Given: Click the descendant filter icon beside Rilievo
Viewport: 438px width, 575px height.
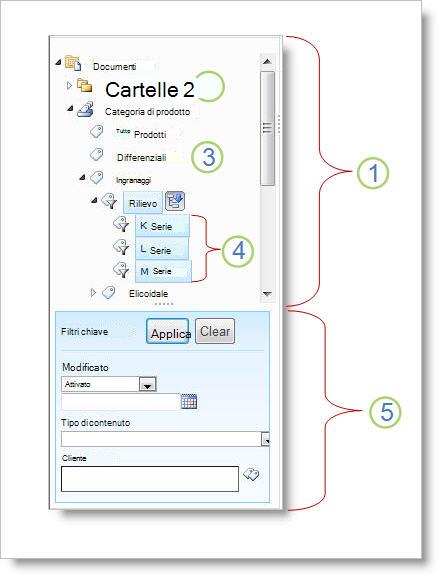Looking at the screenshot, I should click(x=175, y=201).
